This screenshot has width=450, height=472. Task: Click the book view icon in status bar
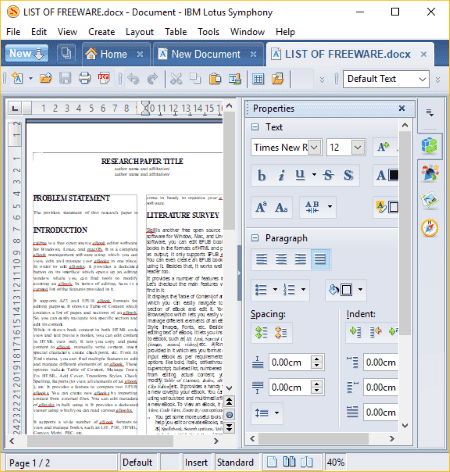[x=307, y=462]
